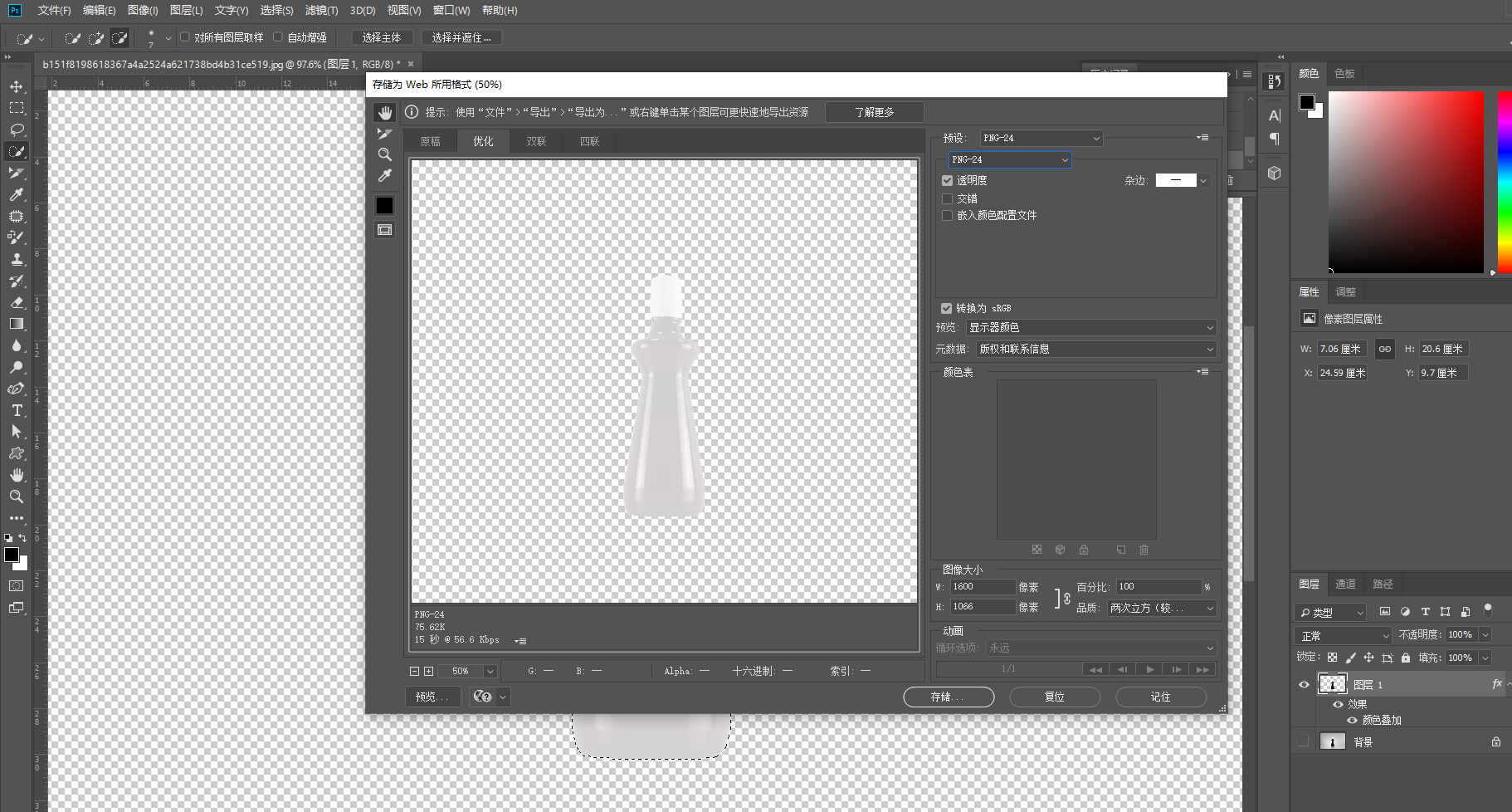The image size is (1512, 812).
Task: Enable 自动增强 checkbox
Action: click(278, 37)
